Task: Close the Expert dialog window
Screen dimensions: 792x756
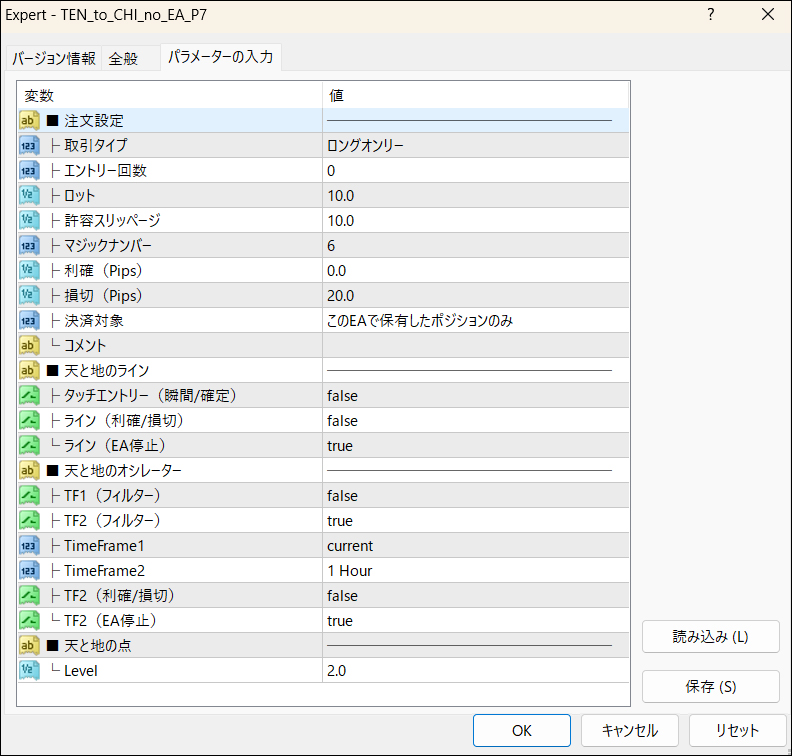Action: click(768, 15)
